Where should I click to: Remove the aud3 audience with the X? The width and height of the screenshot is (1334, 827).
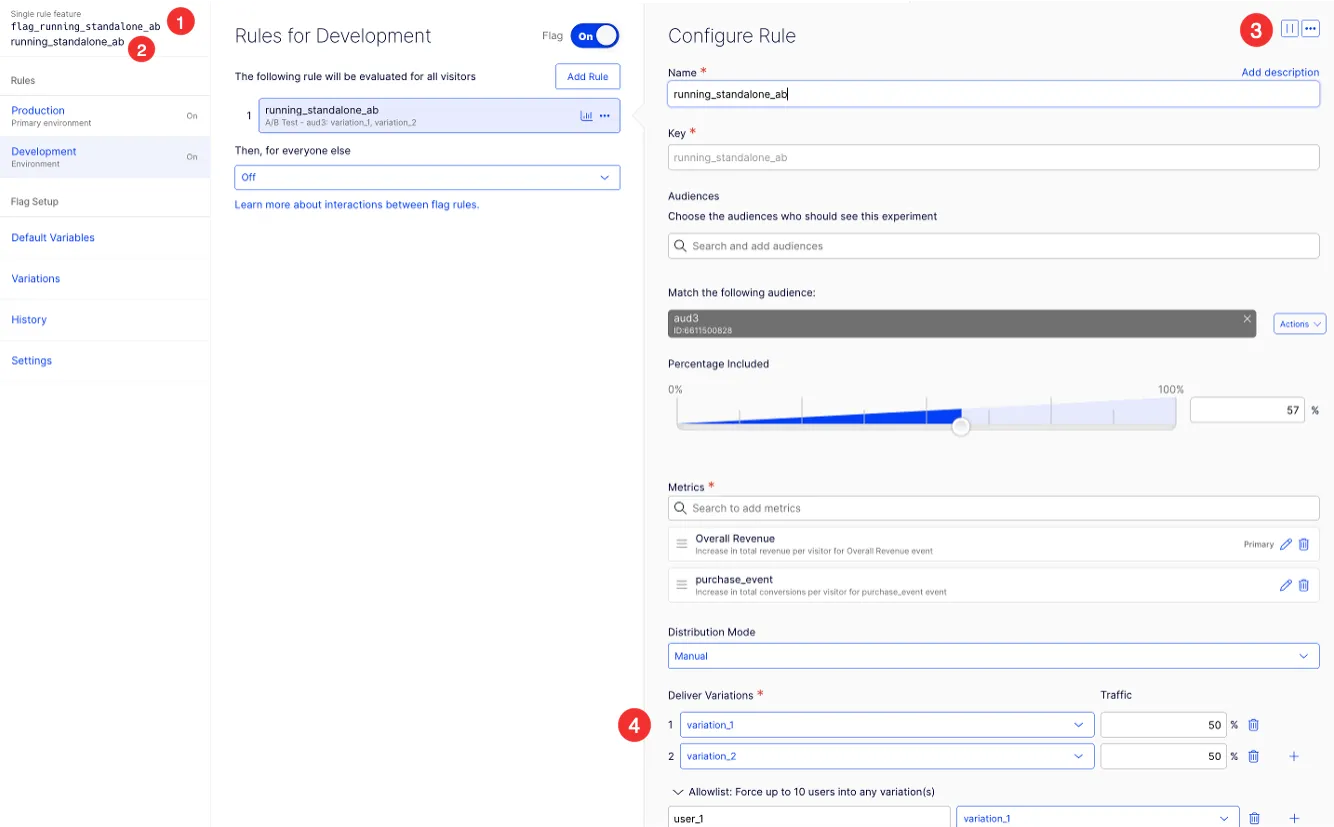(1247, 319)
